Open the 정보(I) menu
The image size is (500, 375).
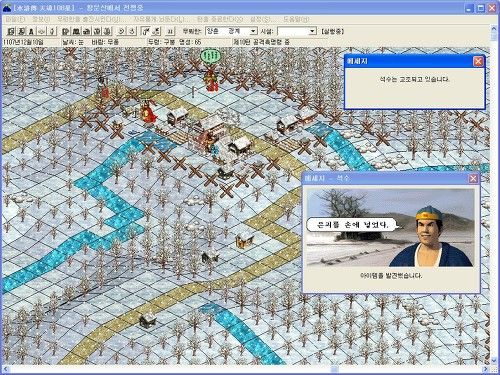[x=41, y=19]
